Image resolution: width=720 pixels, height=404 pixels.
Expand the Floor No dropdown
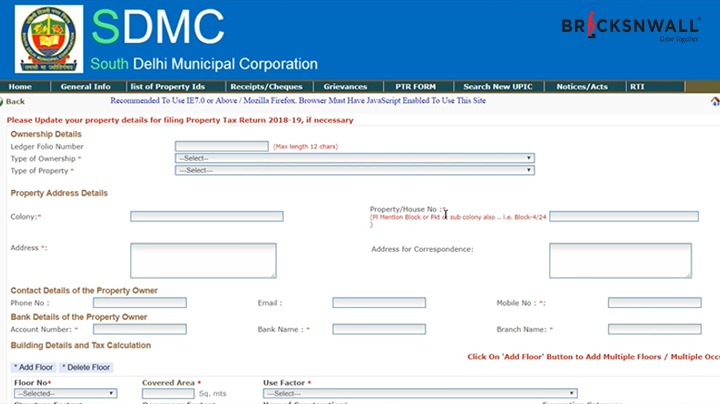[66, 393]
